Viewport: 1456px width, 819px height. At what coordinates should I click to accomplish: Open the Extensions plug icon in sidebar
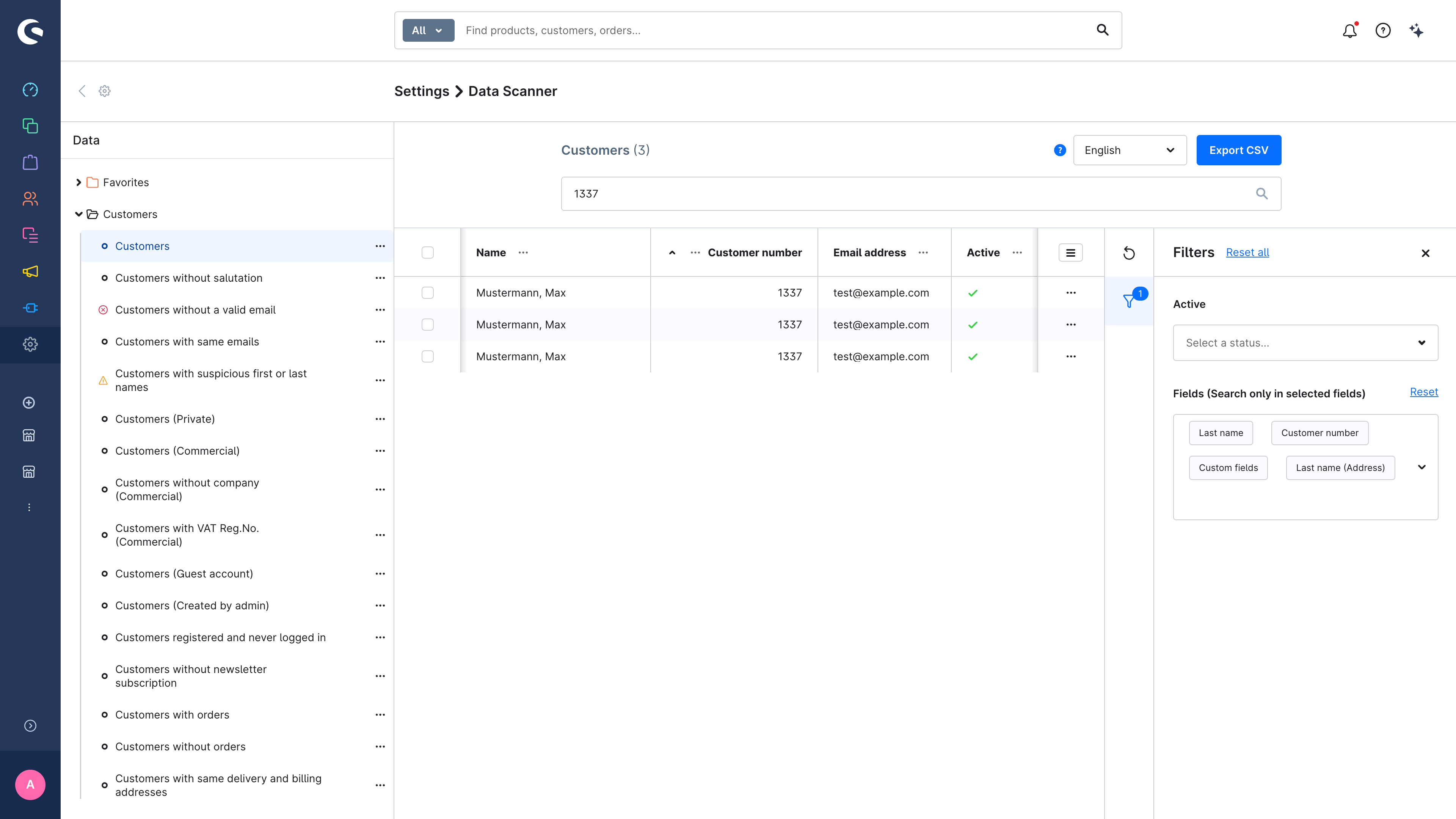[x=30, y=308]
